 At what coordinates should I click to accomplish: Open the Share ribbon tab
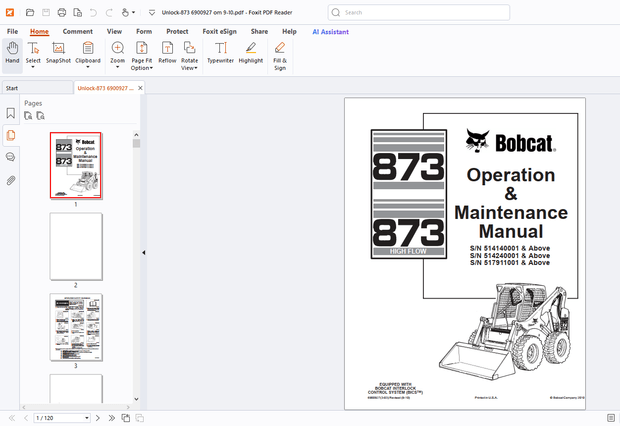[259, 32]
